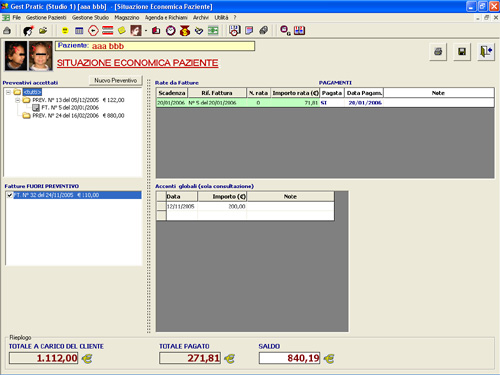Open the File menu
The width and height of the screenshot is (500, 375).
click(17, 18)
